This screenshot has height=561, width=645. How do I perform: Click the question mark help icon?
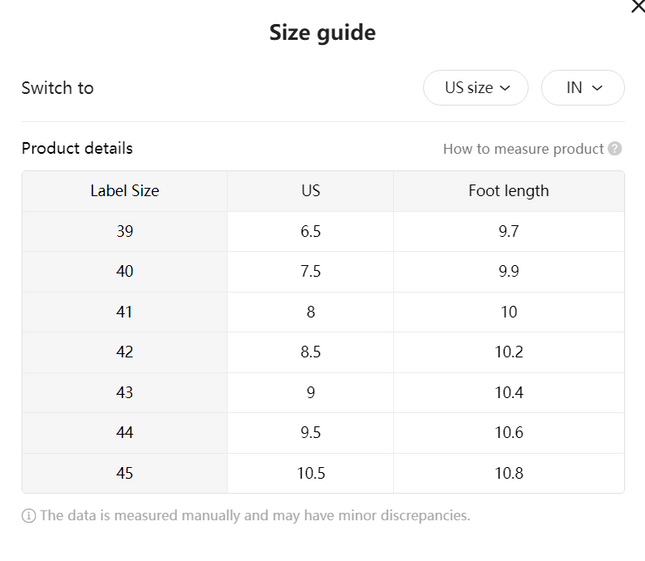(x=615, y=149)
